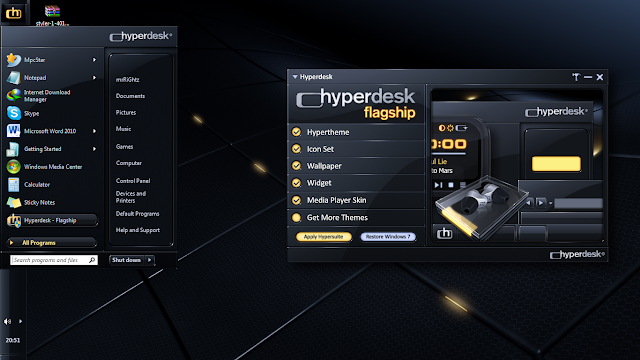The width and height of the screenshot is (640, 360).
Task: Click Restore Windows 7 button
Action: [x=388, y=237]
